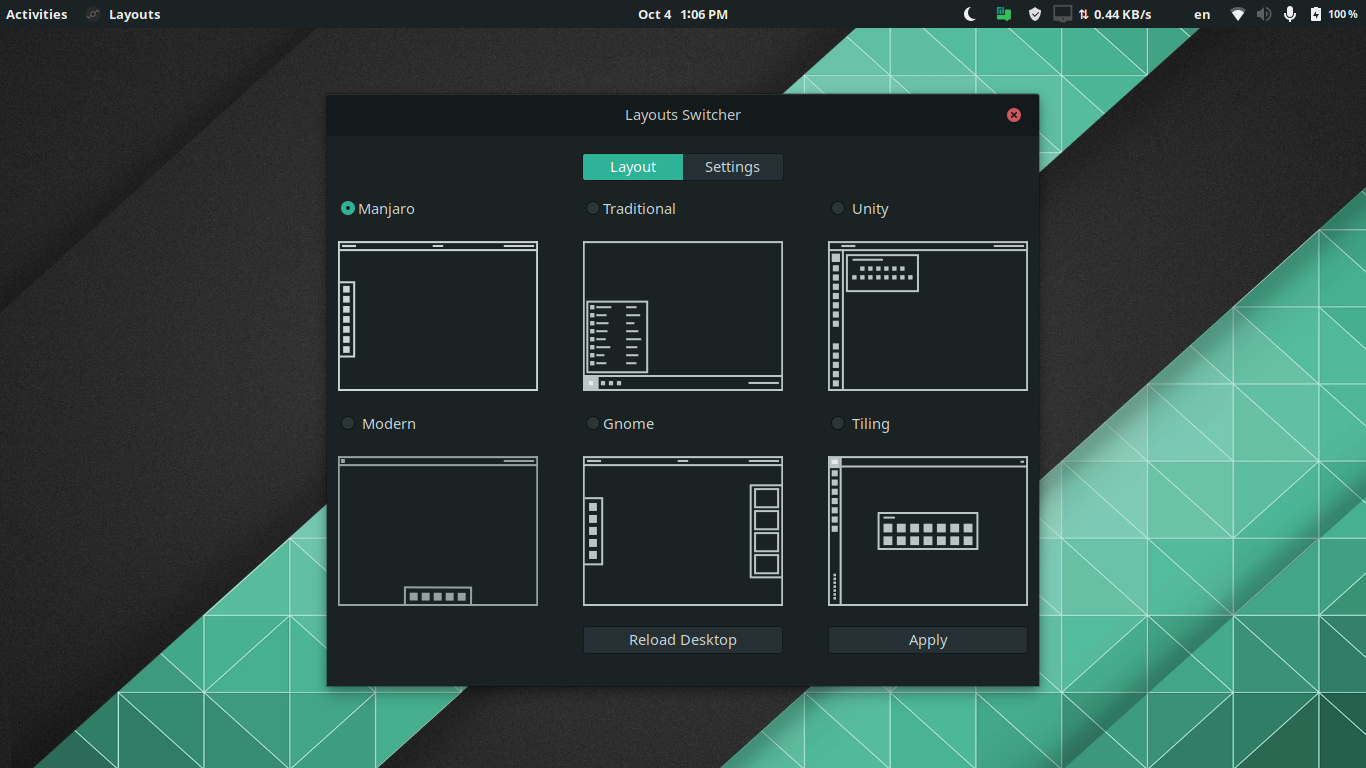Choose the Tiling layout option

(x=838, y=423)
